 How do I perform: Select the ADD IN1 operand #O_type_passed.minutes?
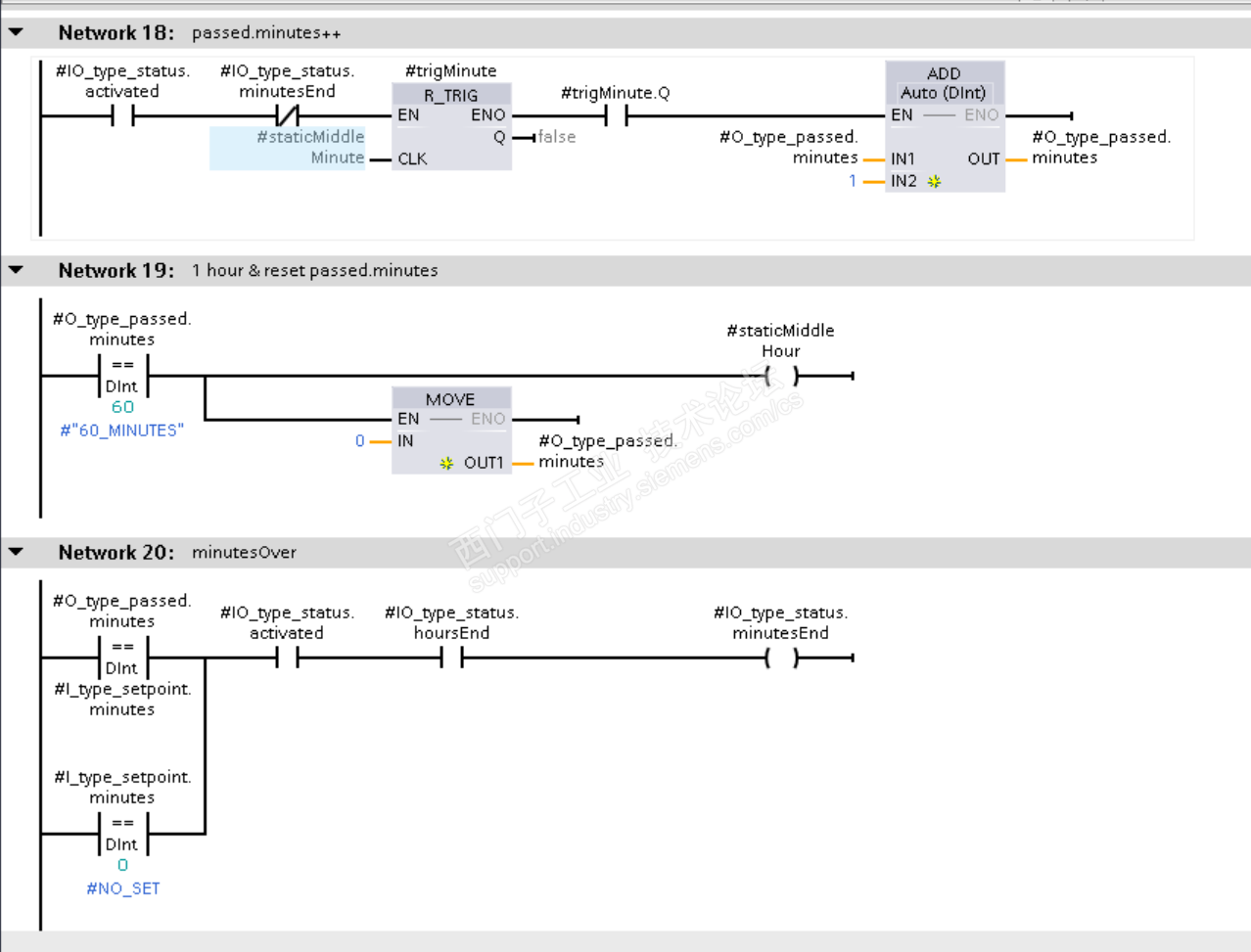pyautogui.click(x=789, y=147)
